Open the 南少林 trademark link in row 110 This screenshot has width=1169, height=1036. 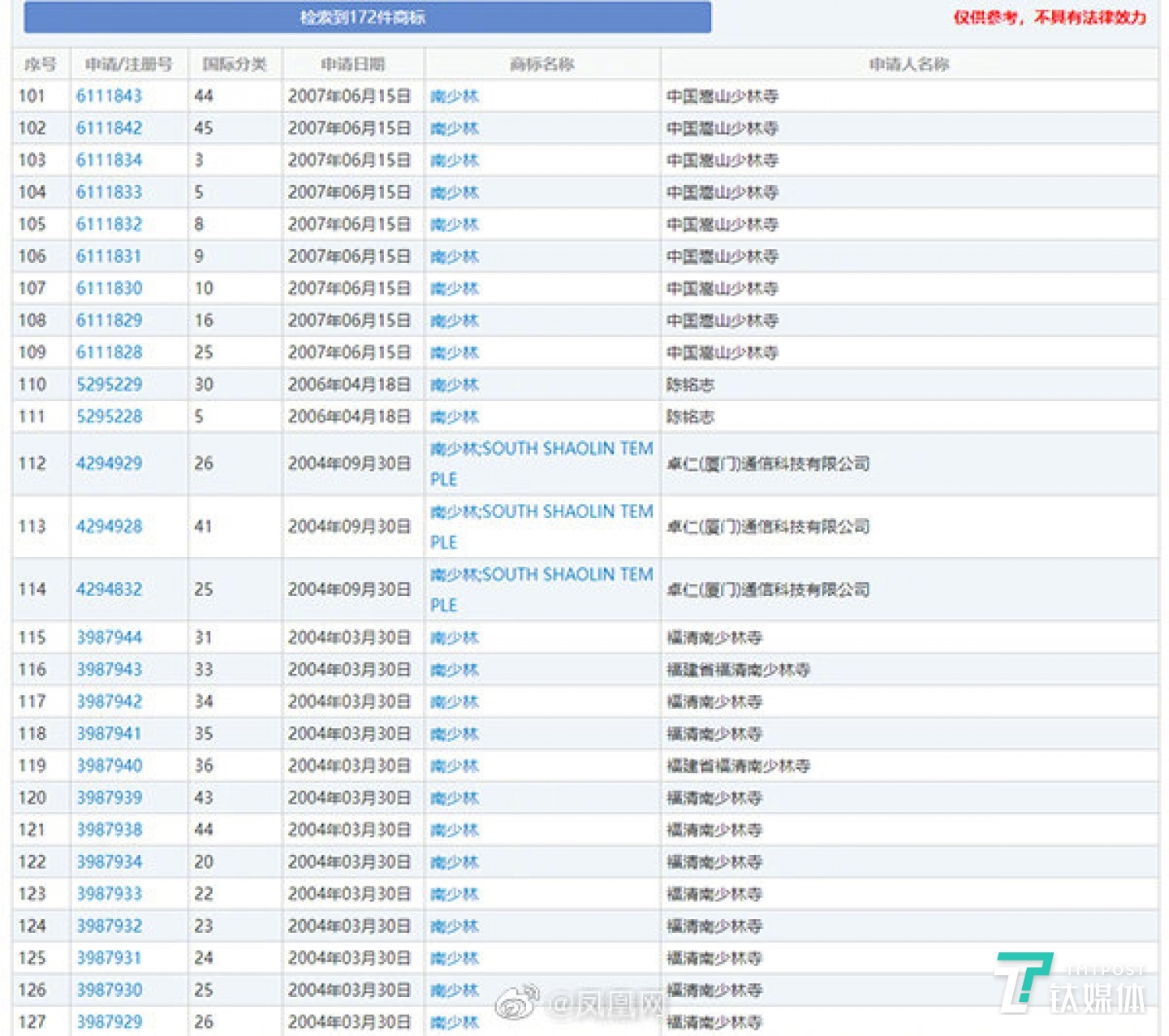click(x=455, y=384)
